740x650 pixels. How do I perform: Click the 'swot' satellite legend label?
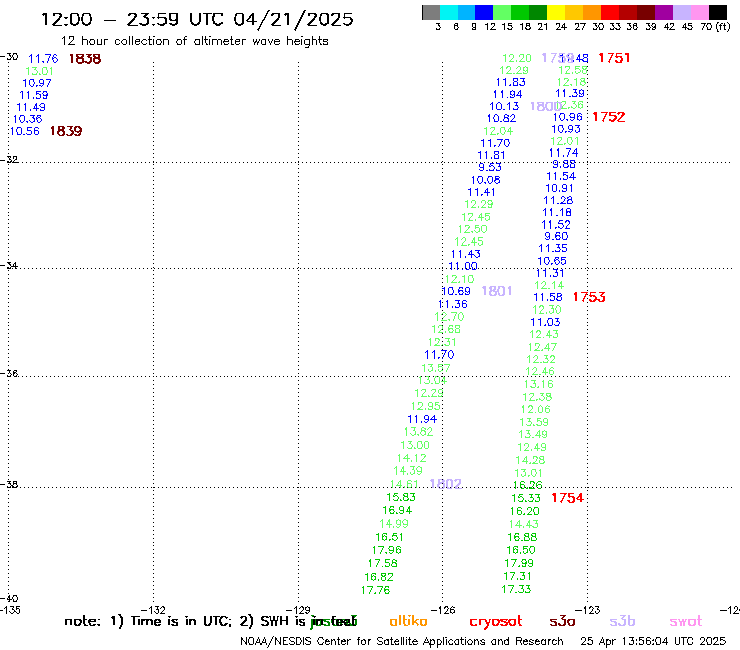pos(686,622)
